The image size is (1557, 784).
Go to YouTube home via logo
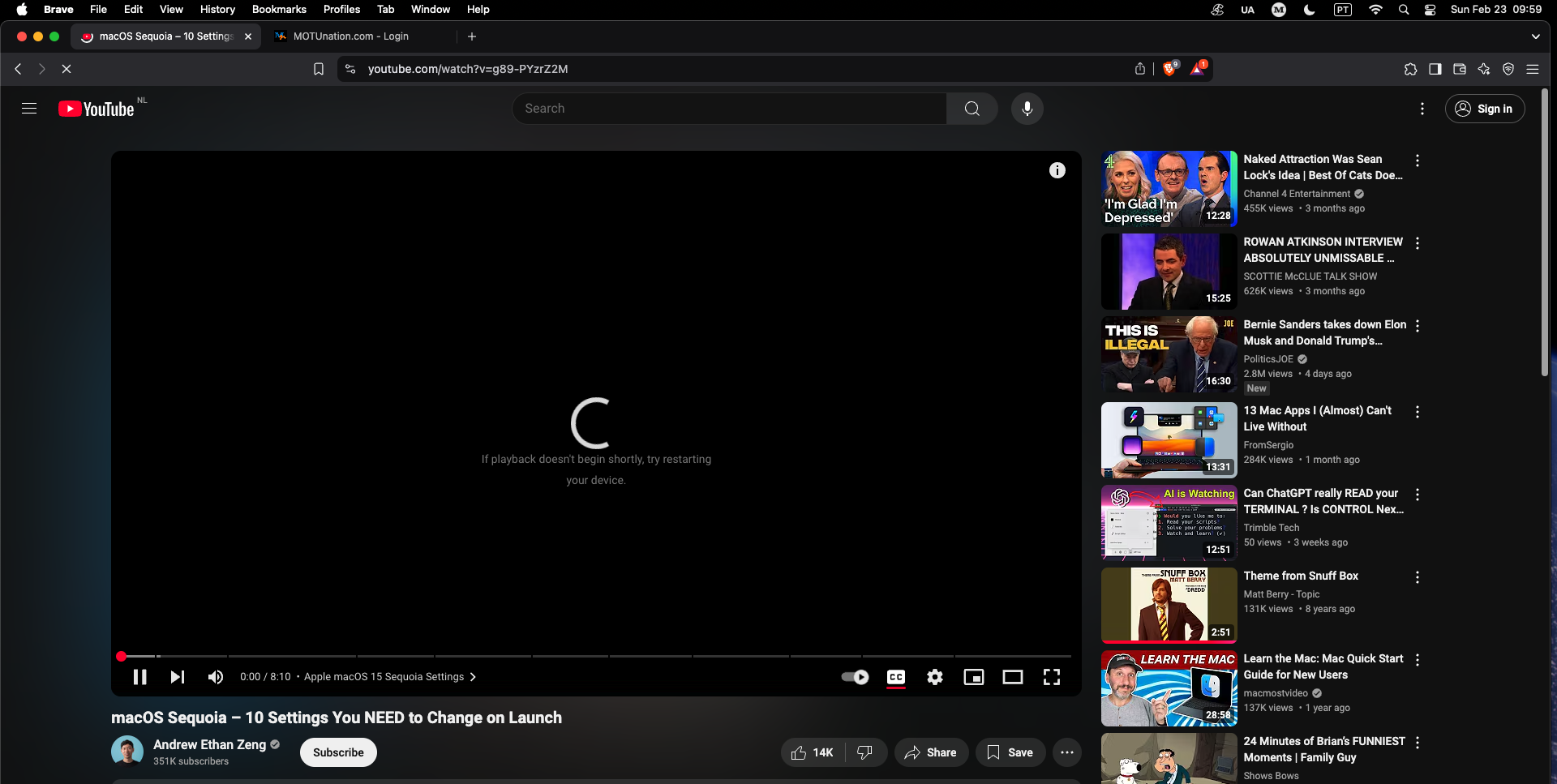tap(97, 109)
